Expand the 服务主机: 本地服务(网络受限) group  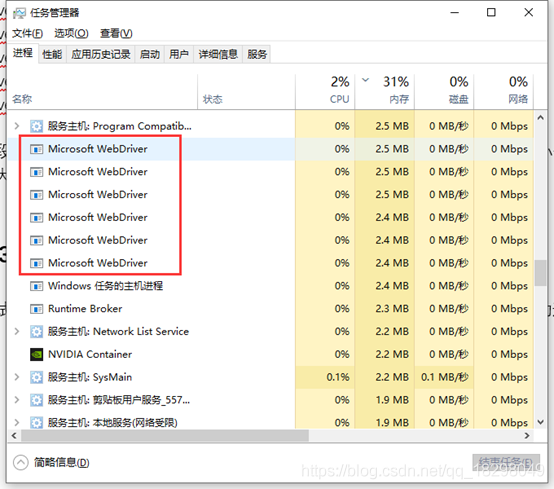pos(17,422)
